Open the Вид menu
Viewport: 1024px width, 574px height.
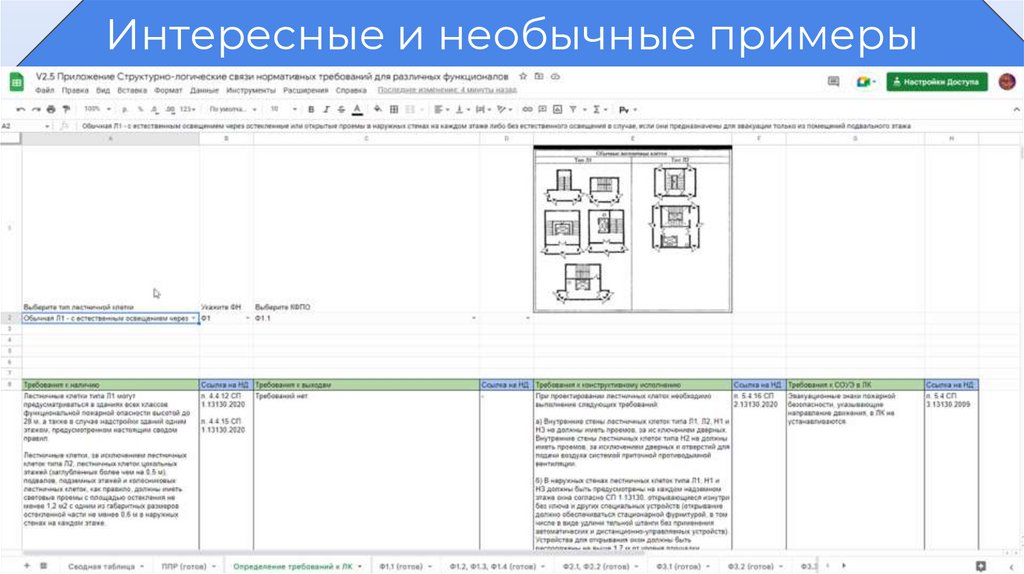(103, 91)
